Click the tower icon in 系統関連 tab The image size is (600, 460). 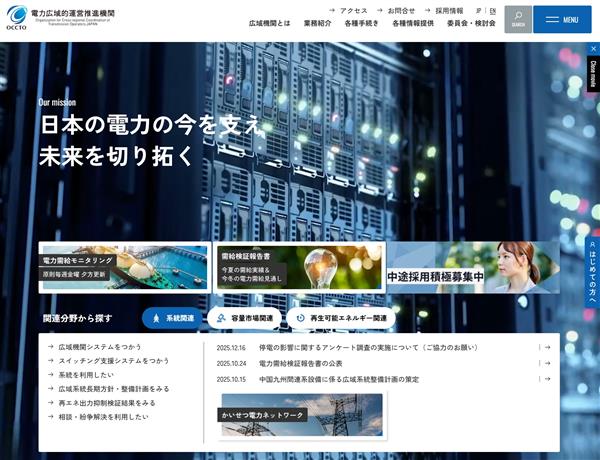coord(156,318)
